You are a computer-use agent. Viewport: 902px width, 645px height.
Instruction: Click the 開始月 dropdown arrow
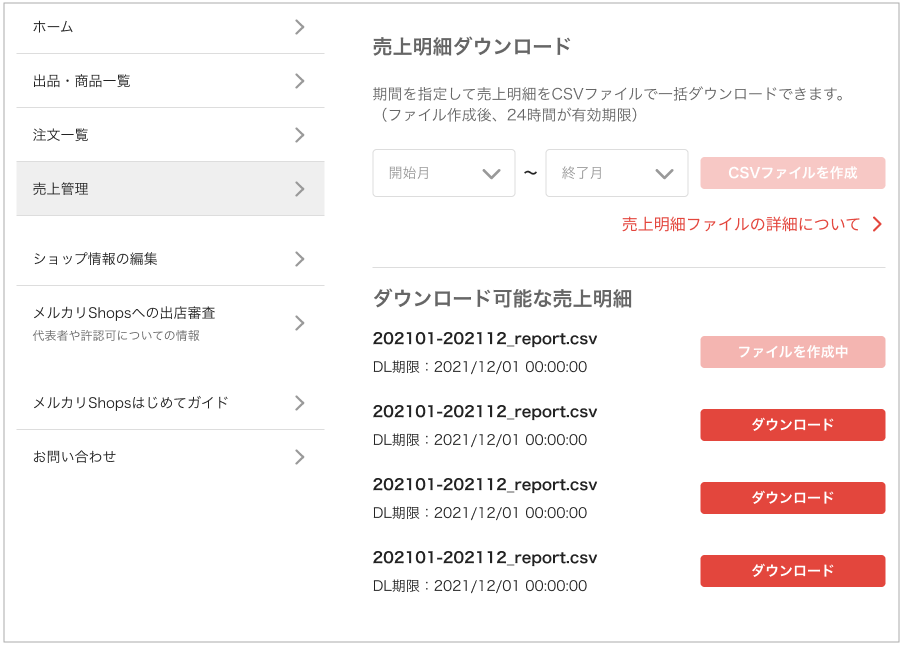tap(491, 174)
